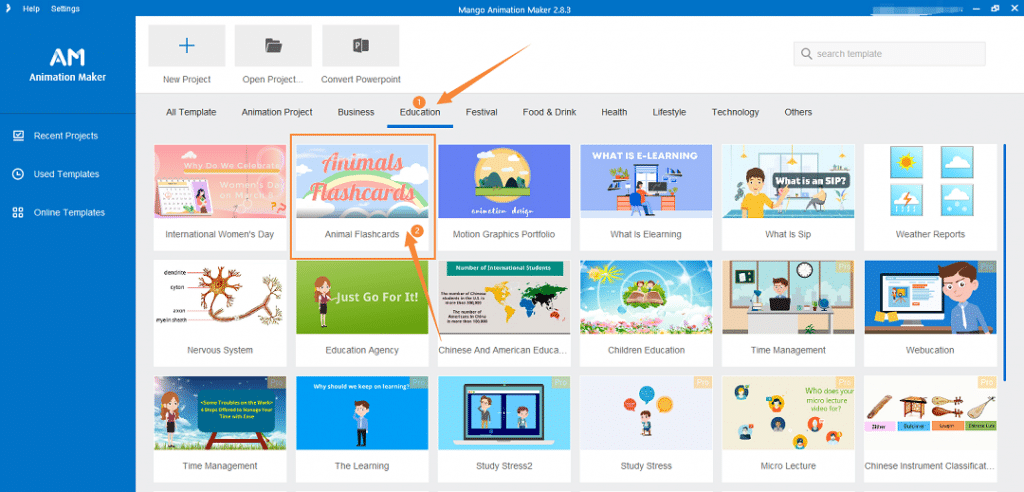Open the Technology category tab

coord(735,112)
